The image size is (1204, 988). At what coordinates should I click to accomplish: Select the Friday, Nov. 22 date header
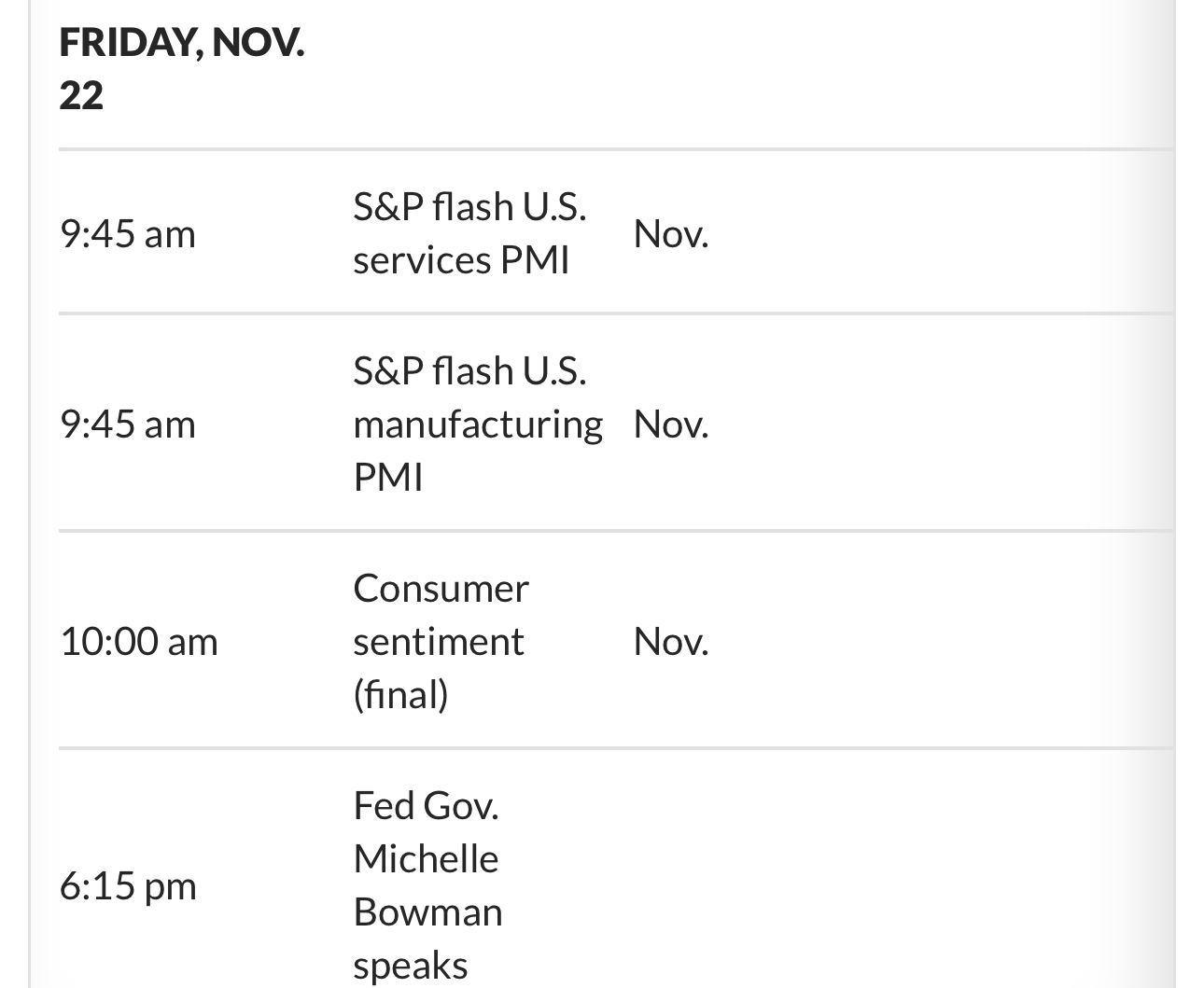182,69
